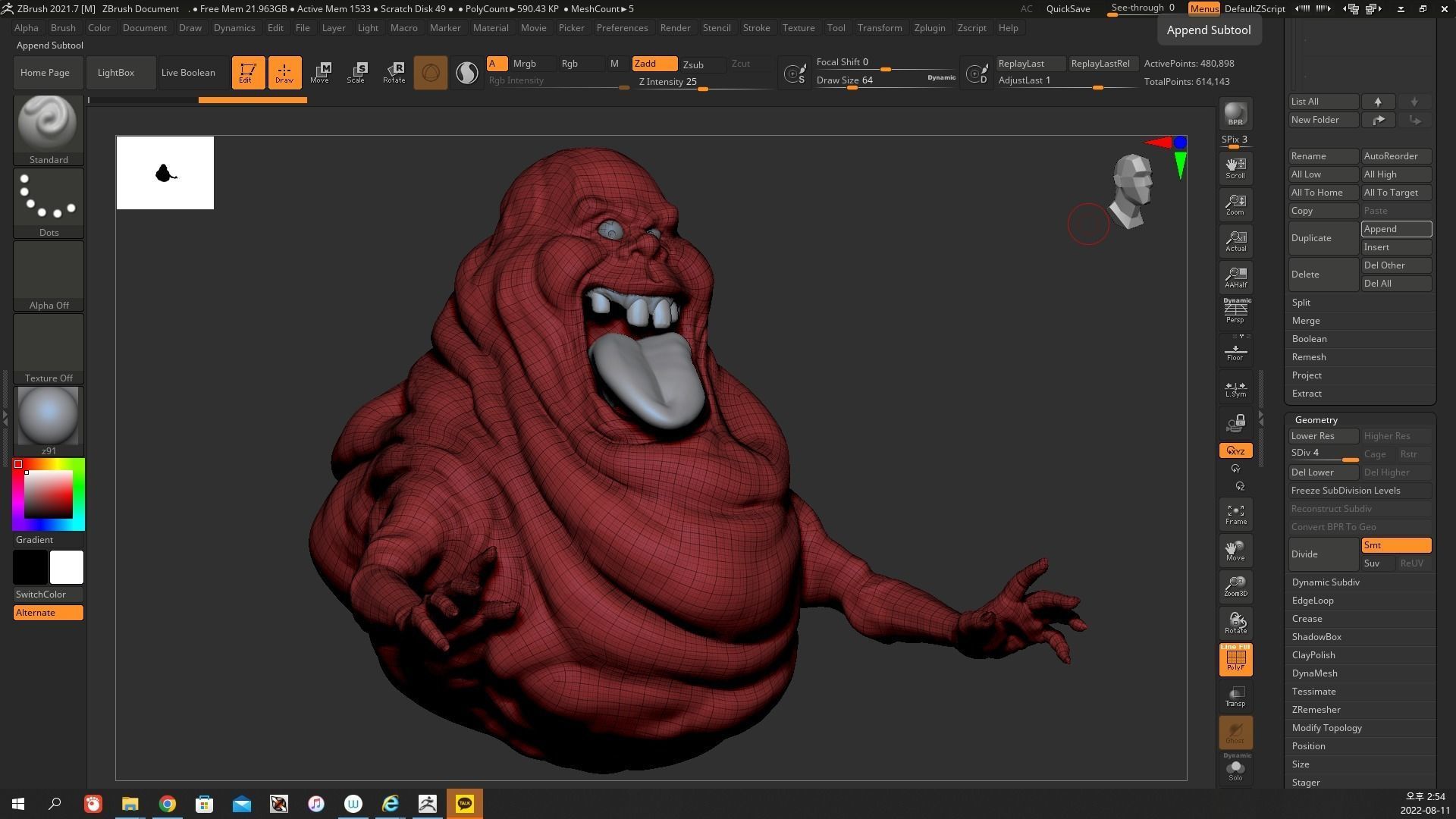The height and width of the screenshot is (819, 1456).
Task: Enable the Zsub mode
Action: (x=701, y=64)
